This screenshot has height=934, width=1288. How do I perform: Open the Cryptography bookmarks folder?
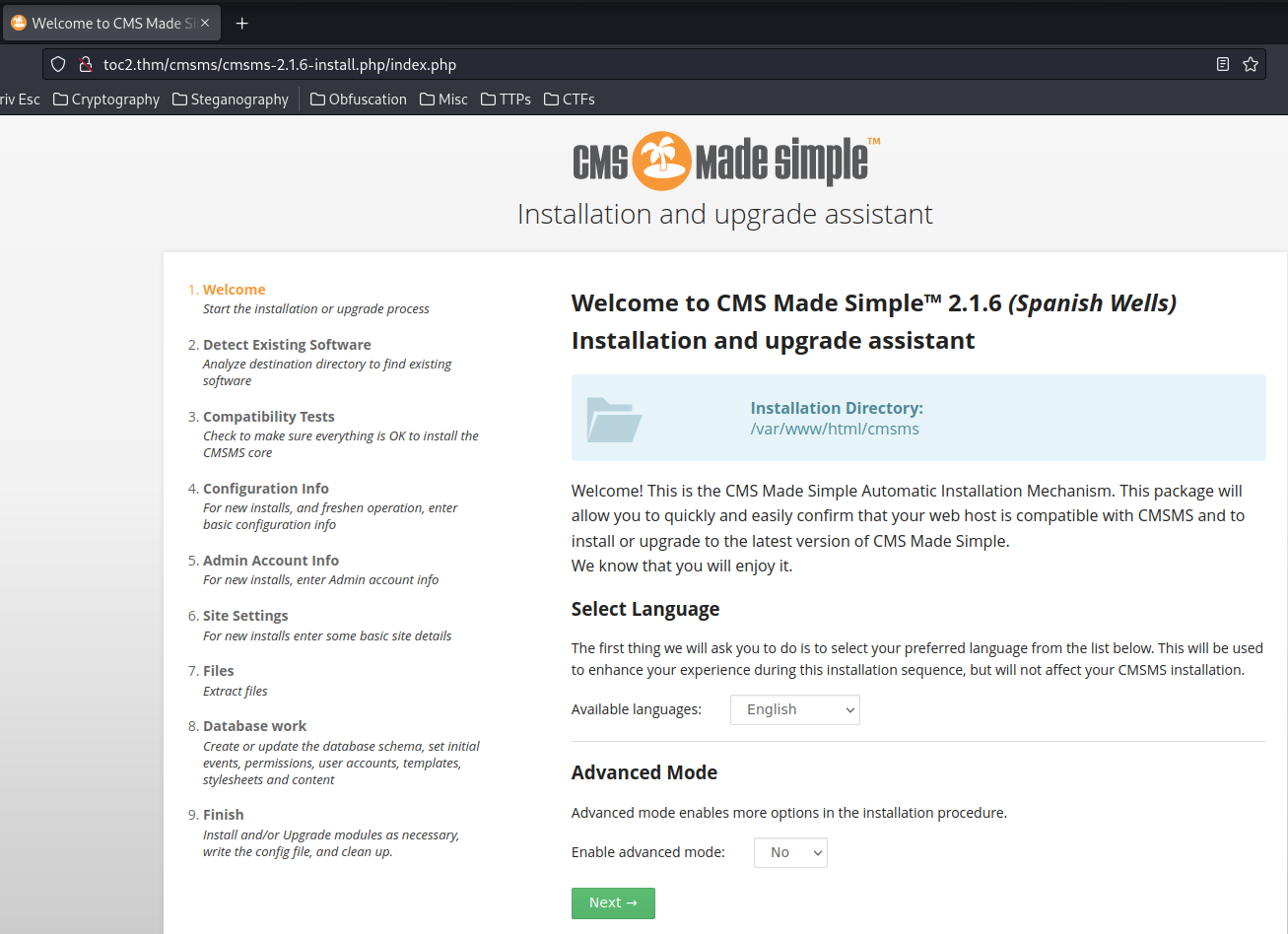(106, 100)
